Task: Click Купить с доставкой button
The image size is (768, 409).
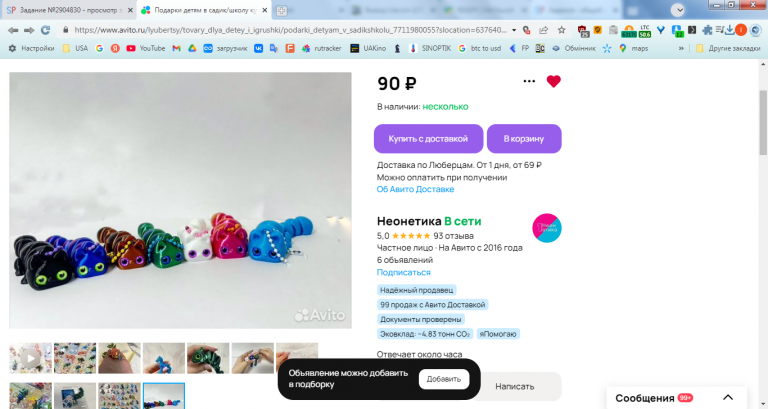Action: point(429,139)
